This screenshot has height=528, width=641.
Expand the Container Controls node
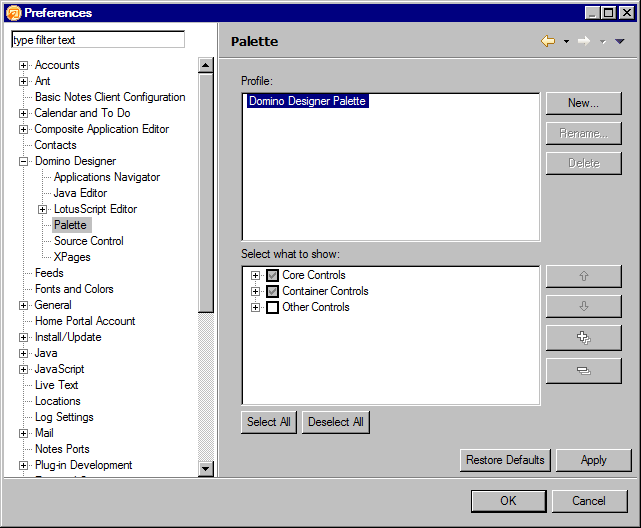point(255,291)
